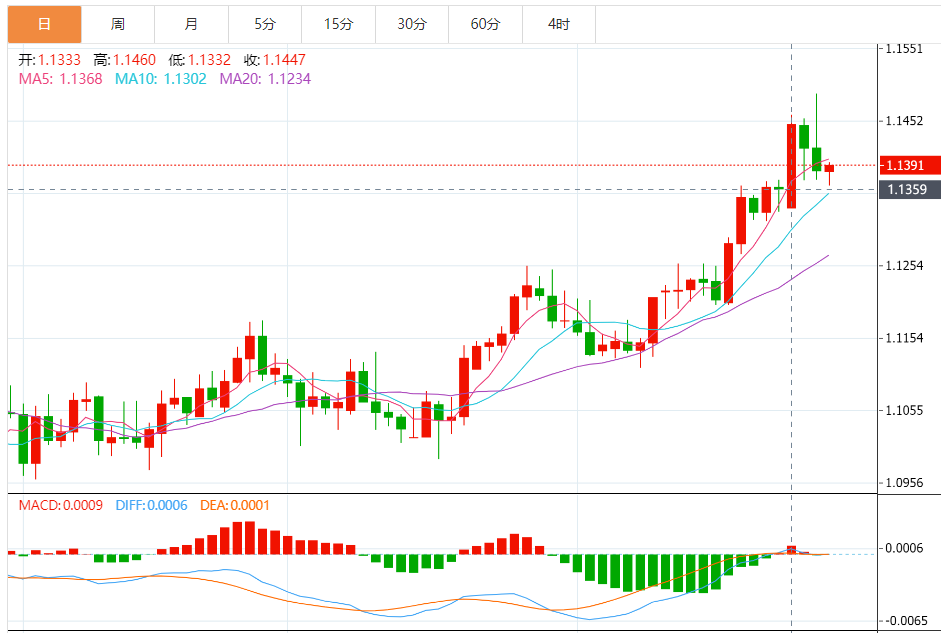
Task: Switch to the monthly 月 tab
Action: 191,24
